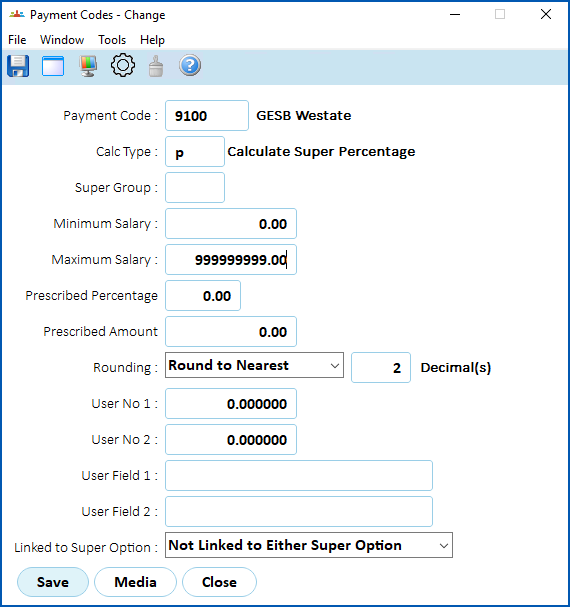Viewport: 570px width, 607px height.
Task: Click the User Field 2 text box
Action: pyautogui.click(x=299, y=511)
